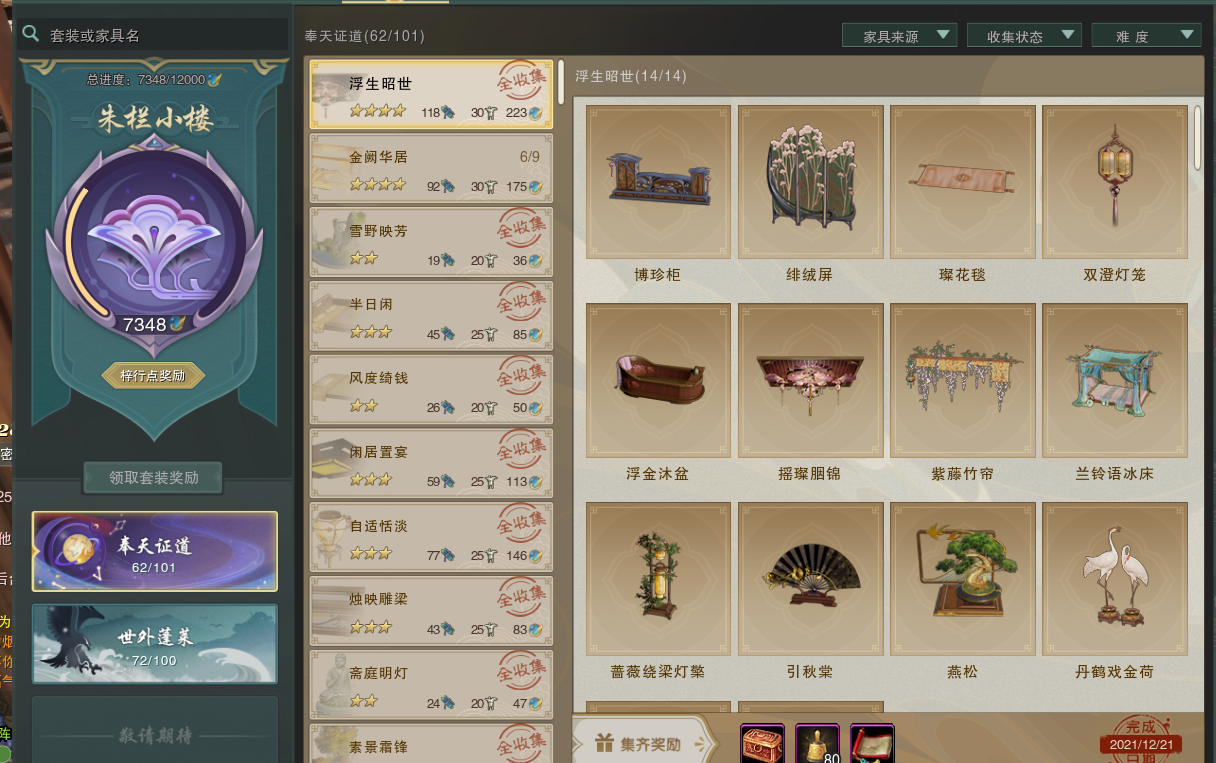Click the 领取套装奖励 button
1216x763 pixels.
[153, 478]
